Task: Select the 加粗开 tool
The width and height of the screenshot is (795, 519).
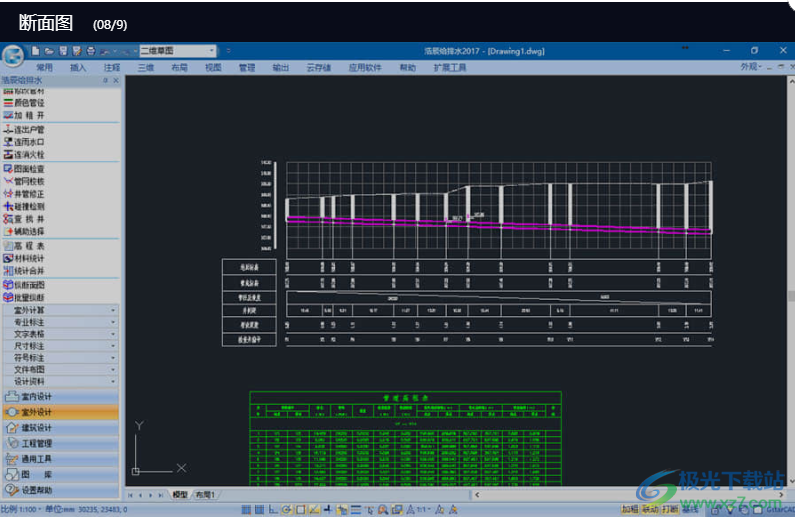Action: [24, 116]
